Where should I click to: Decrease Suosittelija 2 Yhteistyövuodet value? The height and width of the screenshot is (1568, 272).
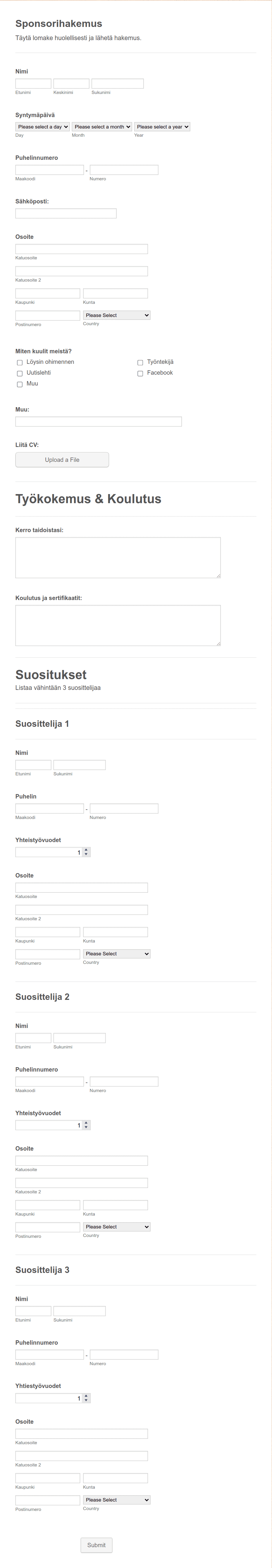point(86,1127)
